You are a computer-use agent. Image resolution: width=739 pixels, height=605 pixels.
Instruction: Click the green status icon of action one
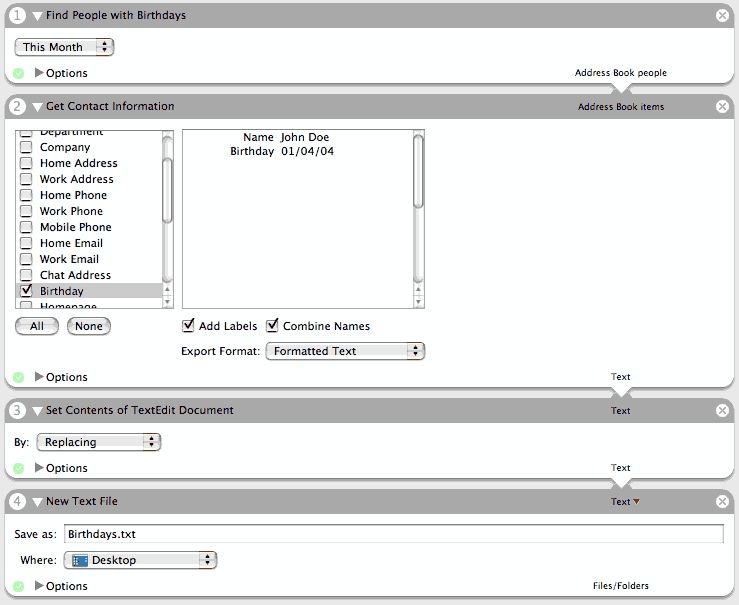click(18, 74)
